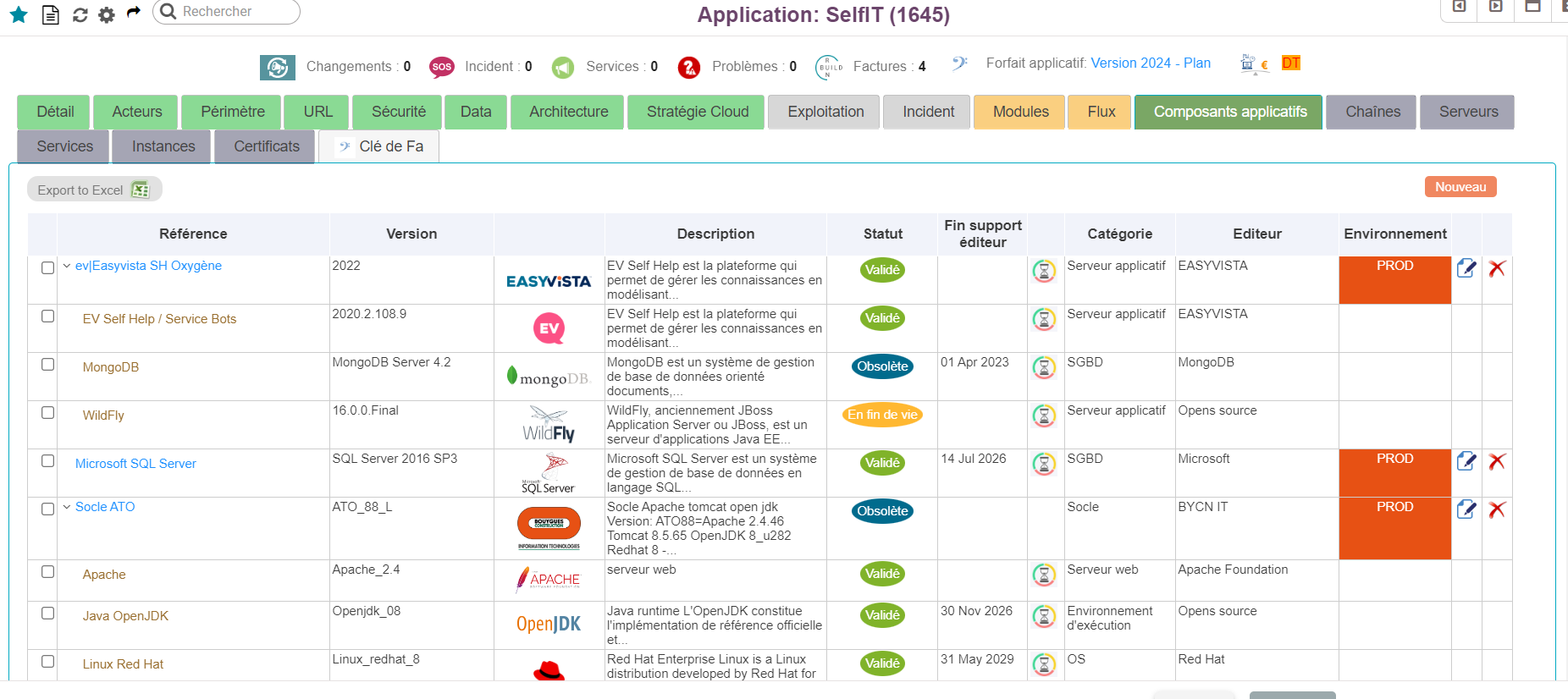Collapse the Socle ATO tree node
The width and height of the screenshot is (1568, 699).
pos(67,507)
